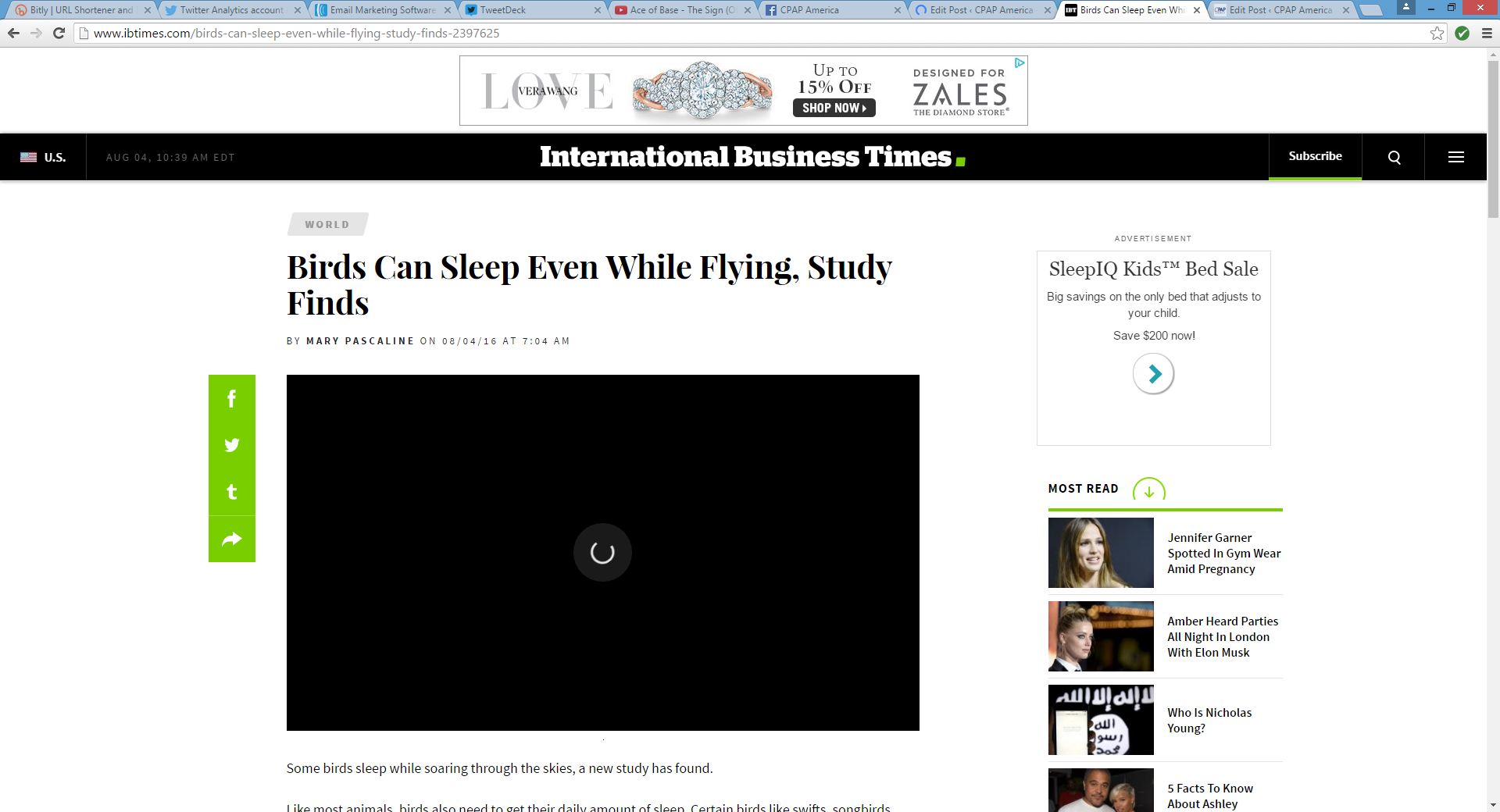Click the Subscribe button
This screenshot has width=1500, height=812.
pos(1315,156)
